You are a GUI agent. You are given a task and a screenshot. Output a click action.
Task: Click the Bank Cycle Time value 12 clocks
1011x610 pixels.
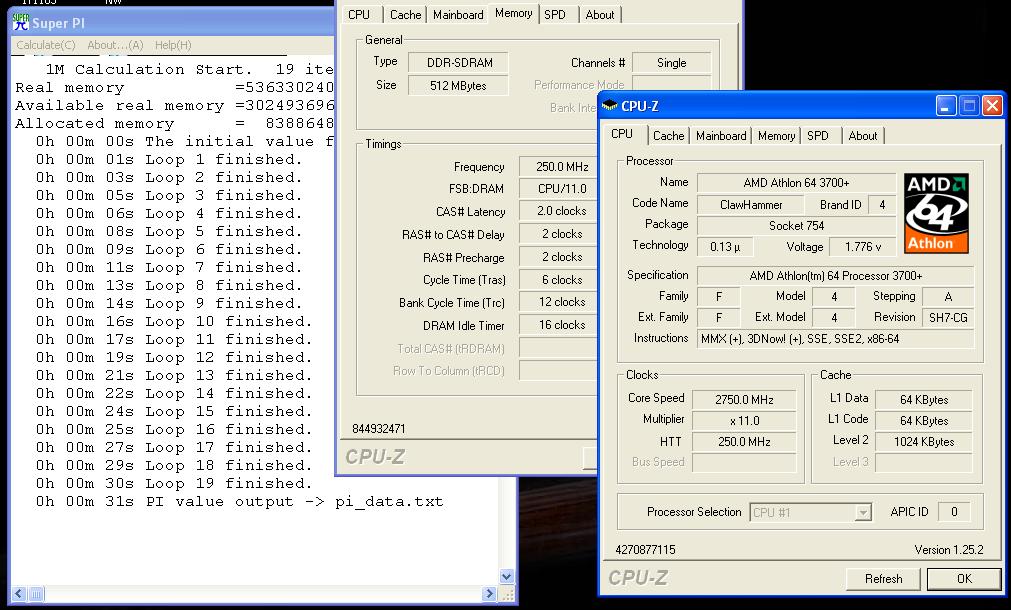click(560, 302)
